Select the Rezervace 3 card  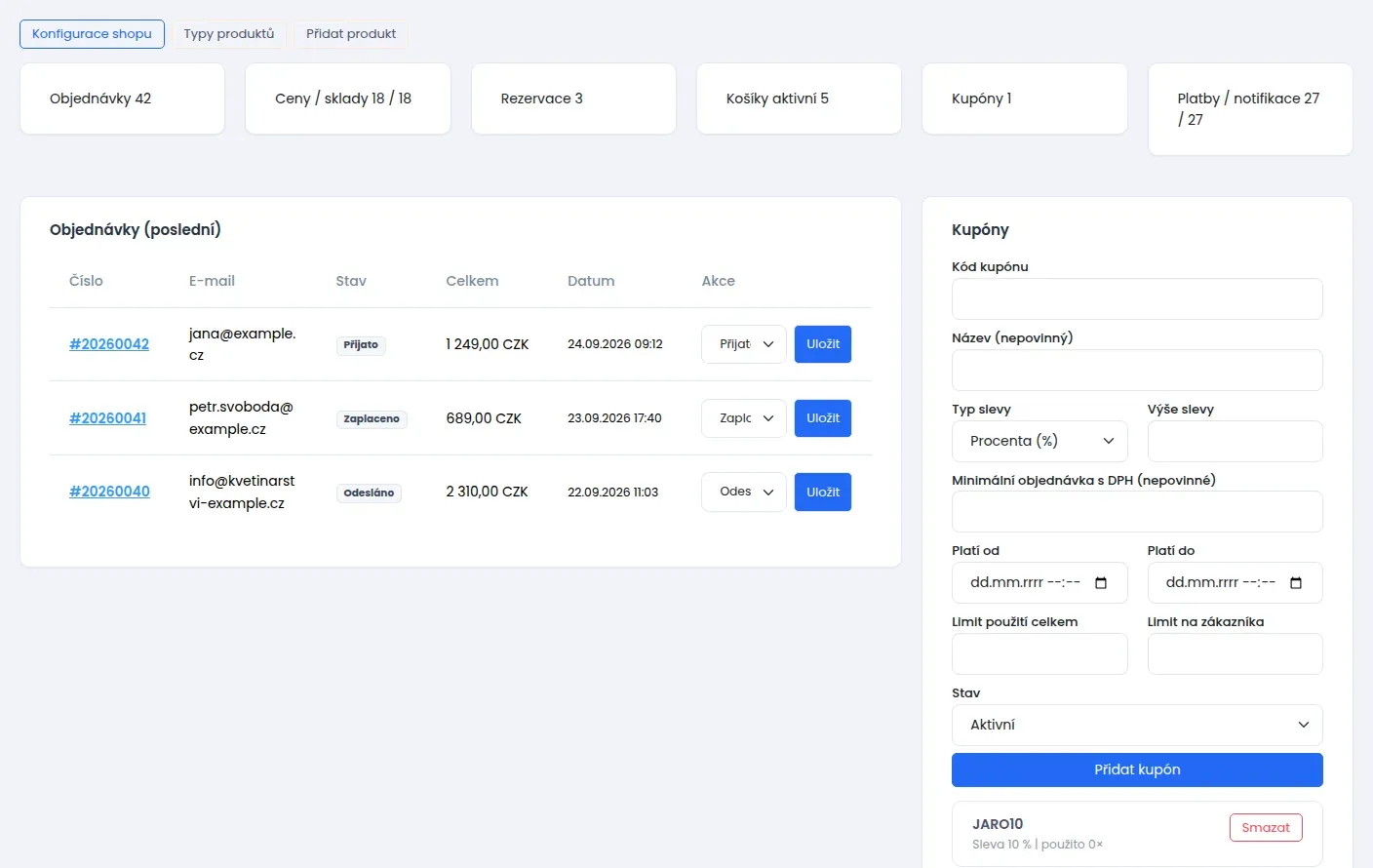573,99
